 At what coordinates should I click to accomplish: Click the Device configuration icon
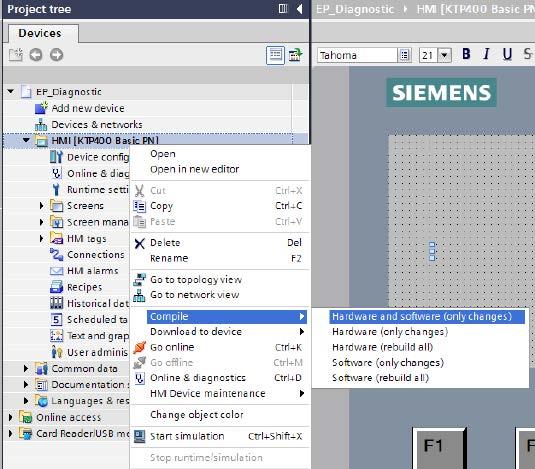tap(56, 157)
